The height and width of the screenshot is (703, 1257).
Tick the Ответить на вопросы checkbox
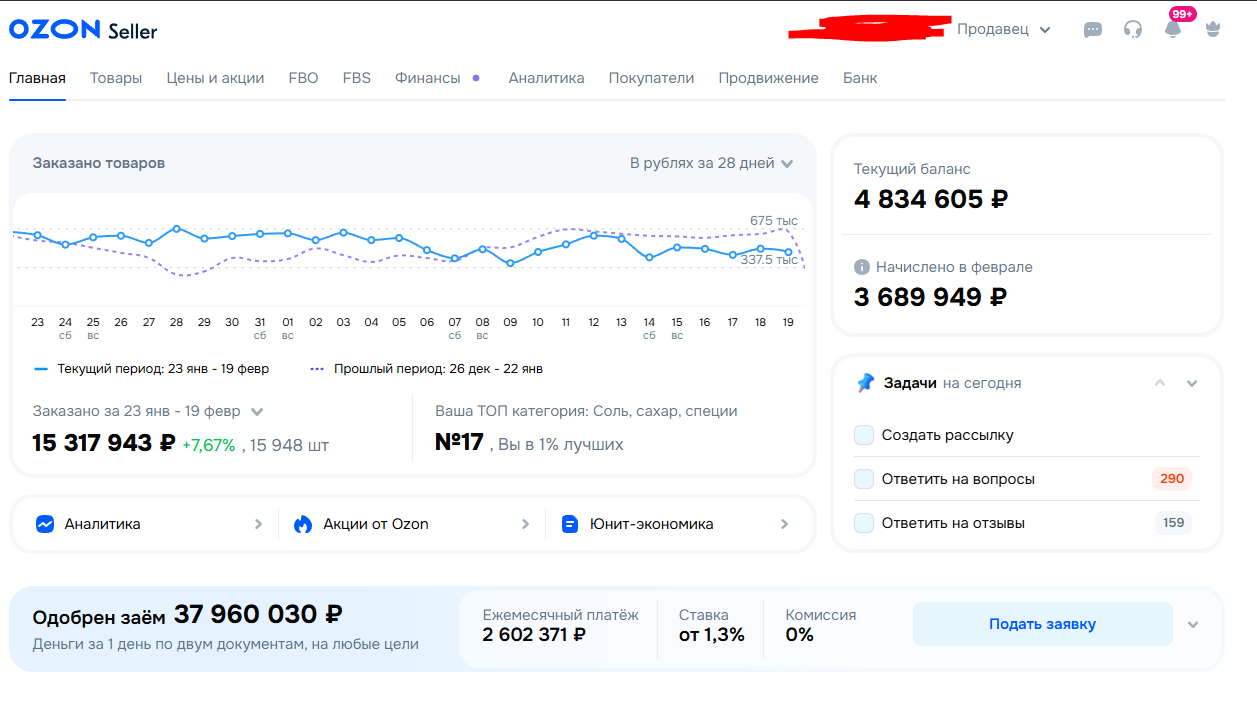click(864, 479)
